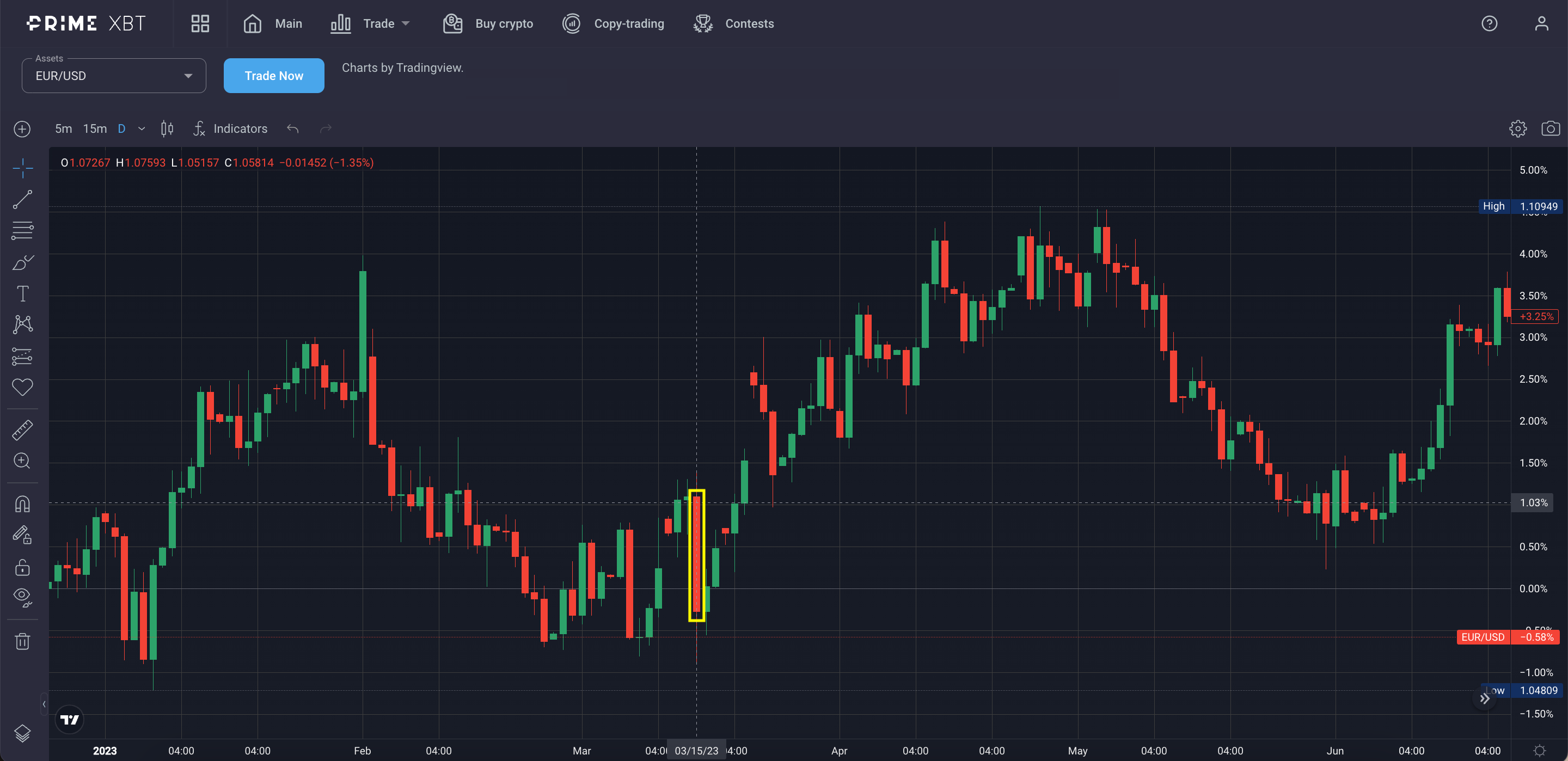Toggle lock all drawing tools
The width and height of the screenshot is (1568, 761).
tap(22, 567)
